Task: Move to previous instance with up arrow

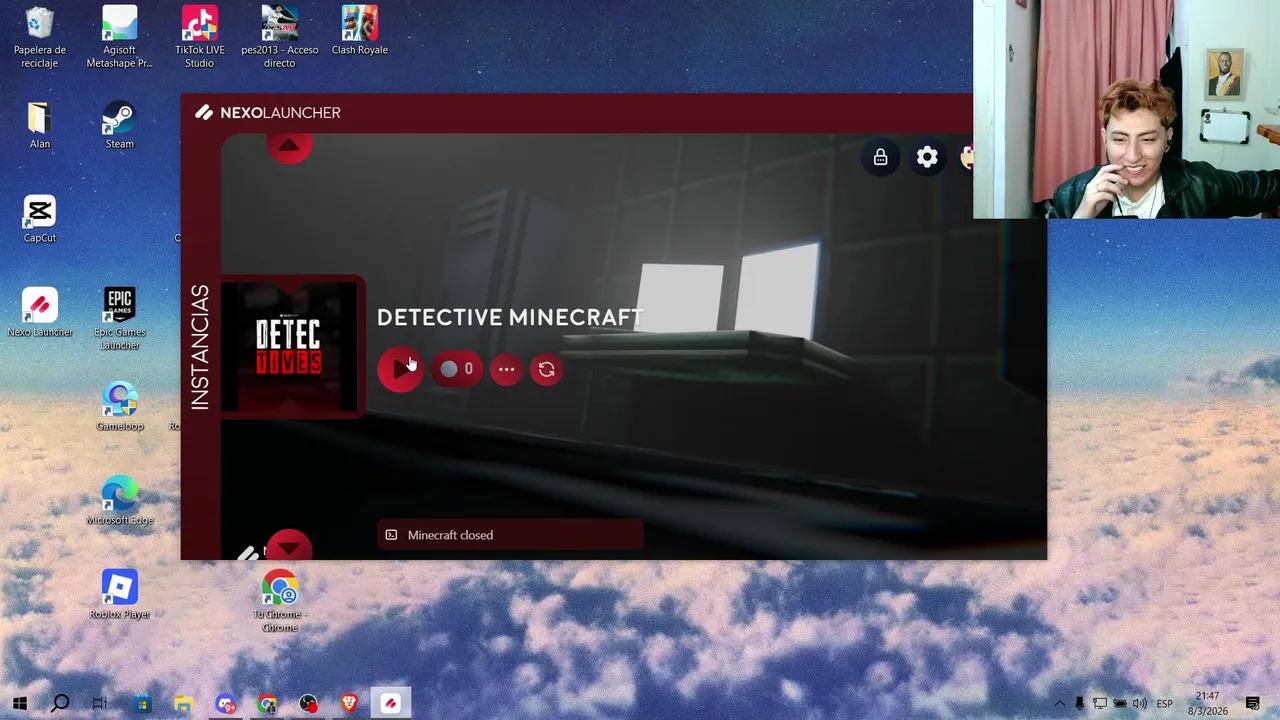Action: 289,146
